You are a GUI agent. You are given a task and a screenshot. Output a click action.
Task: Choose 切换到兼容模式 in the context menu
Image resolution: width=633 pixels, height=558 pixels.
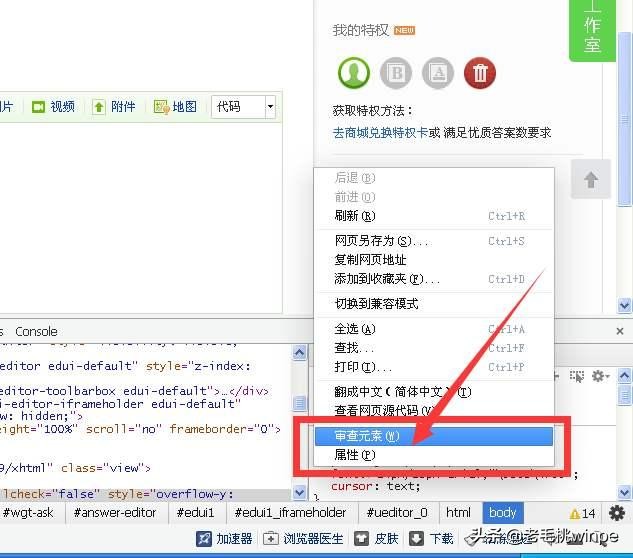[433, 304]
